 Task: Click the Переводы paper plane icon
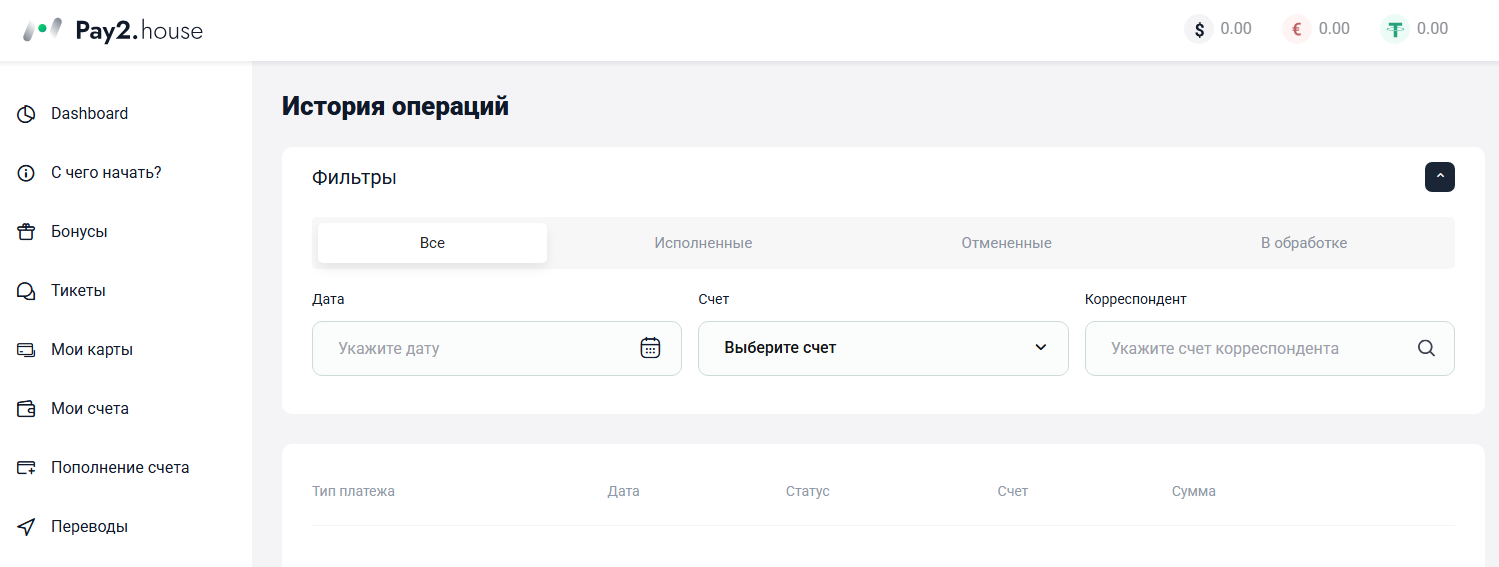[x=27, y=527]
